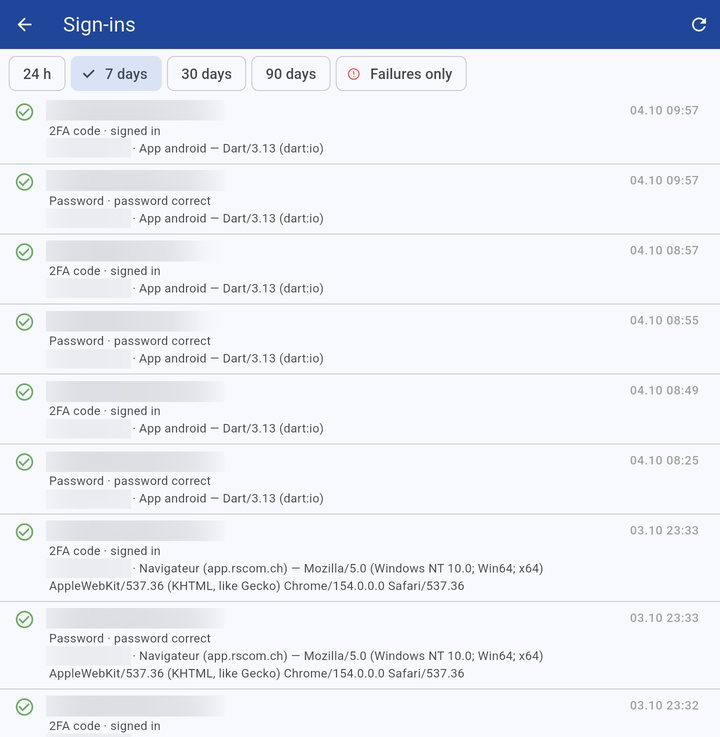Click the success icon of the 04.10 08:55 entry
The height and width of the screenshot is (737, 720).
coord(24,322)
